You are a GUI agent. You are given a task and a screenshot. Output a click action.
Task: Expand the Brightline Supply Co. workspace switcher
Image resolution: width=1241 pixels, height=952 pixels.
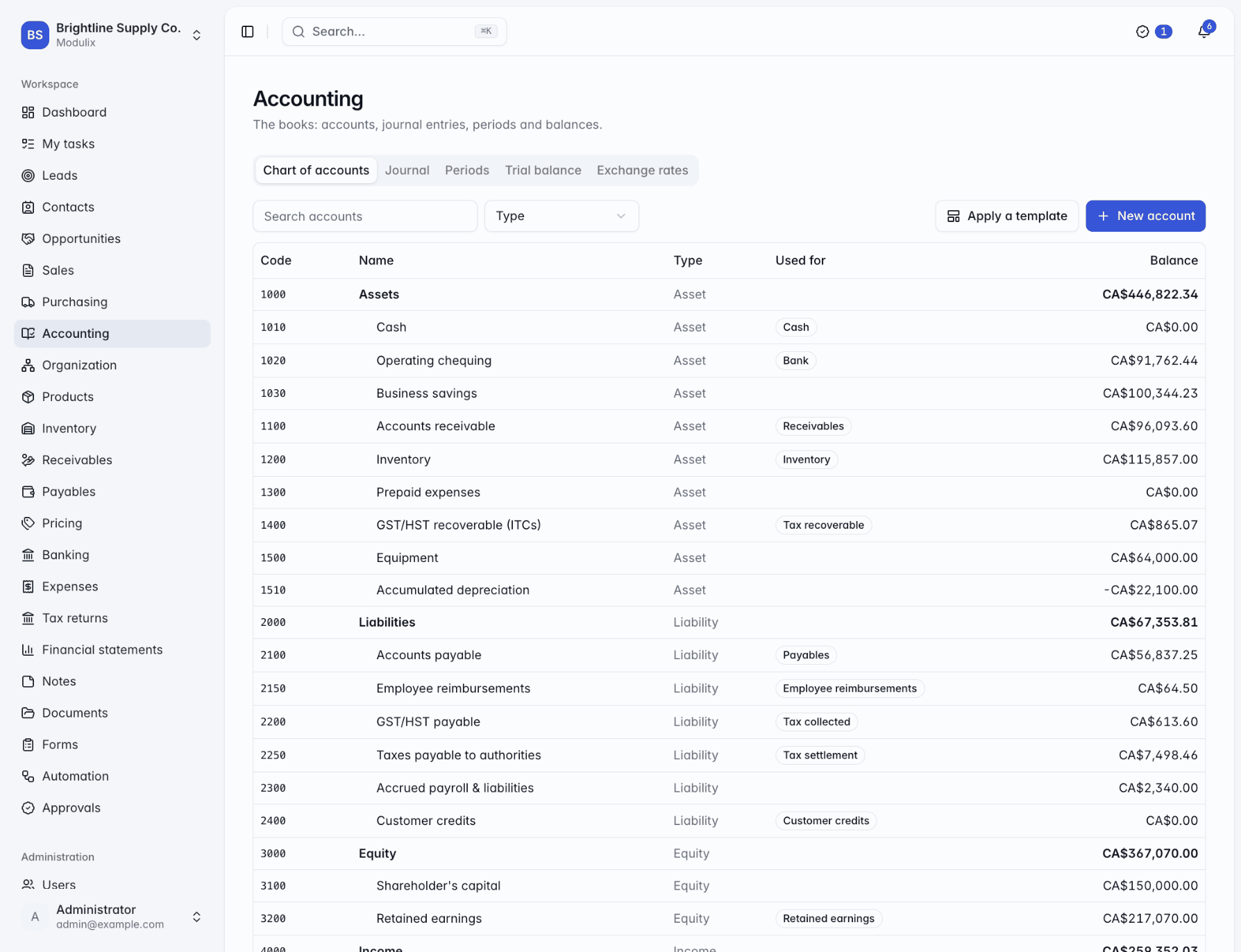tap(112, 35)
